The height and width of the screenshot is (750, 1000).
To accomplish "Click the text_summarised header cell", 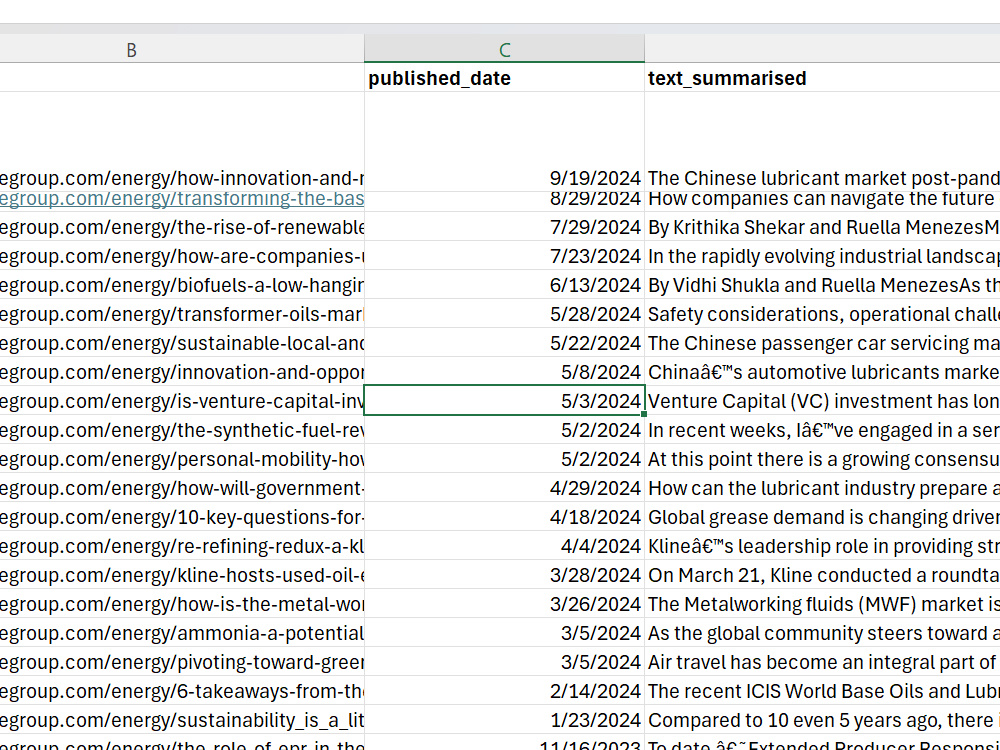I will pyautogui.click(x=822, y=78).
